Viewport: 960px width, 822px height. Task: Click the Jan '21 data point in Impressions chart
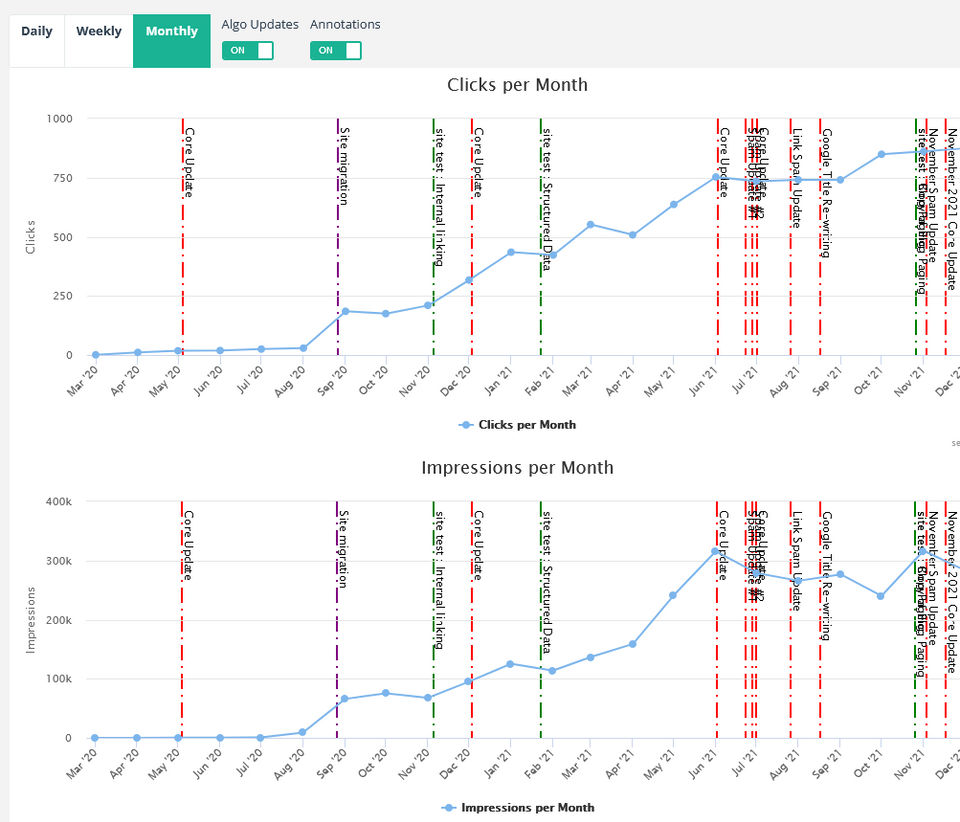511,664
